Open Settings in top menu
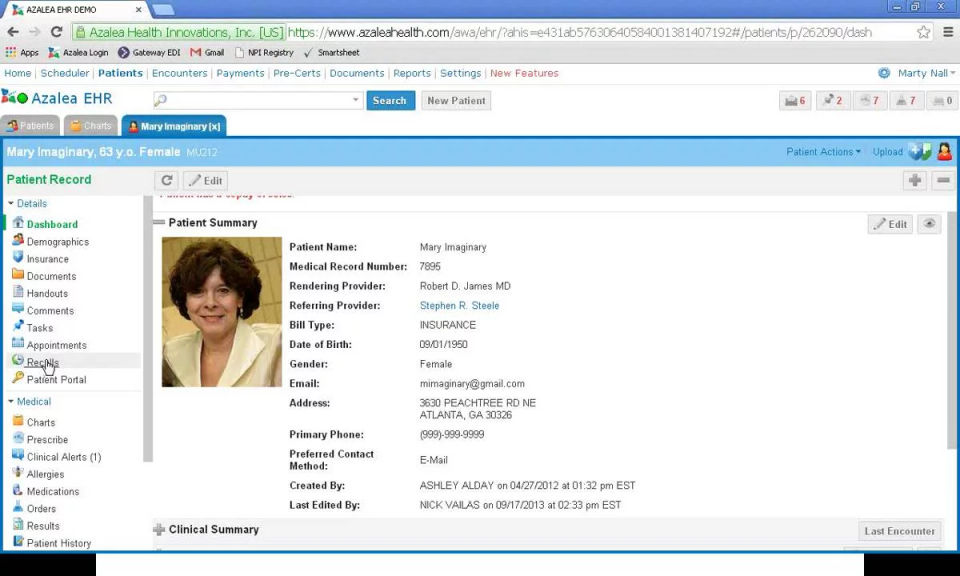Viewport: 960px width, 576px height. click(460, 73)
